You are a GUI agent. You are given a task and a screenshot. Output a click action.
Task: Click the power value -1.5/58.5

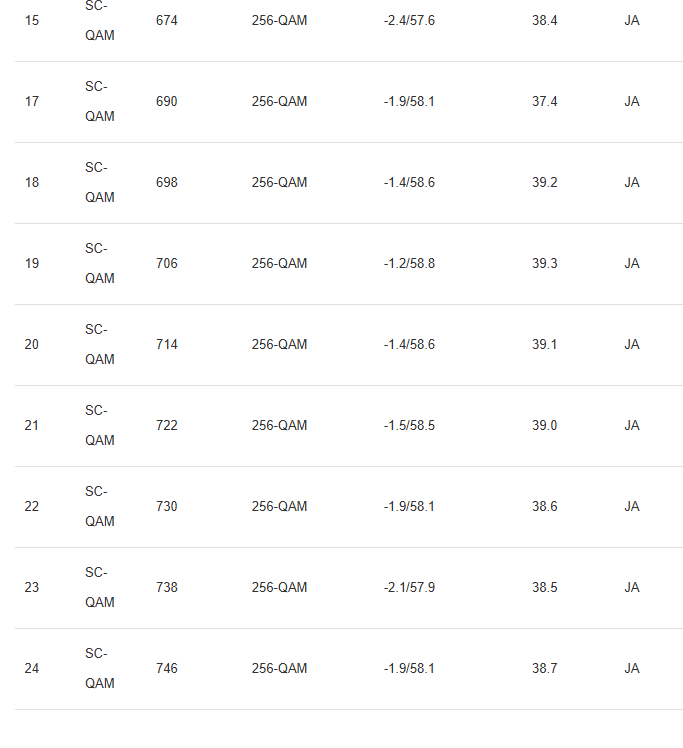[409, 426]
